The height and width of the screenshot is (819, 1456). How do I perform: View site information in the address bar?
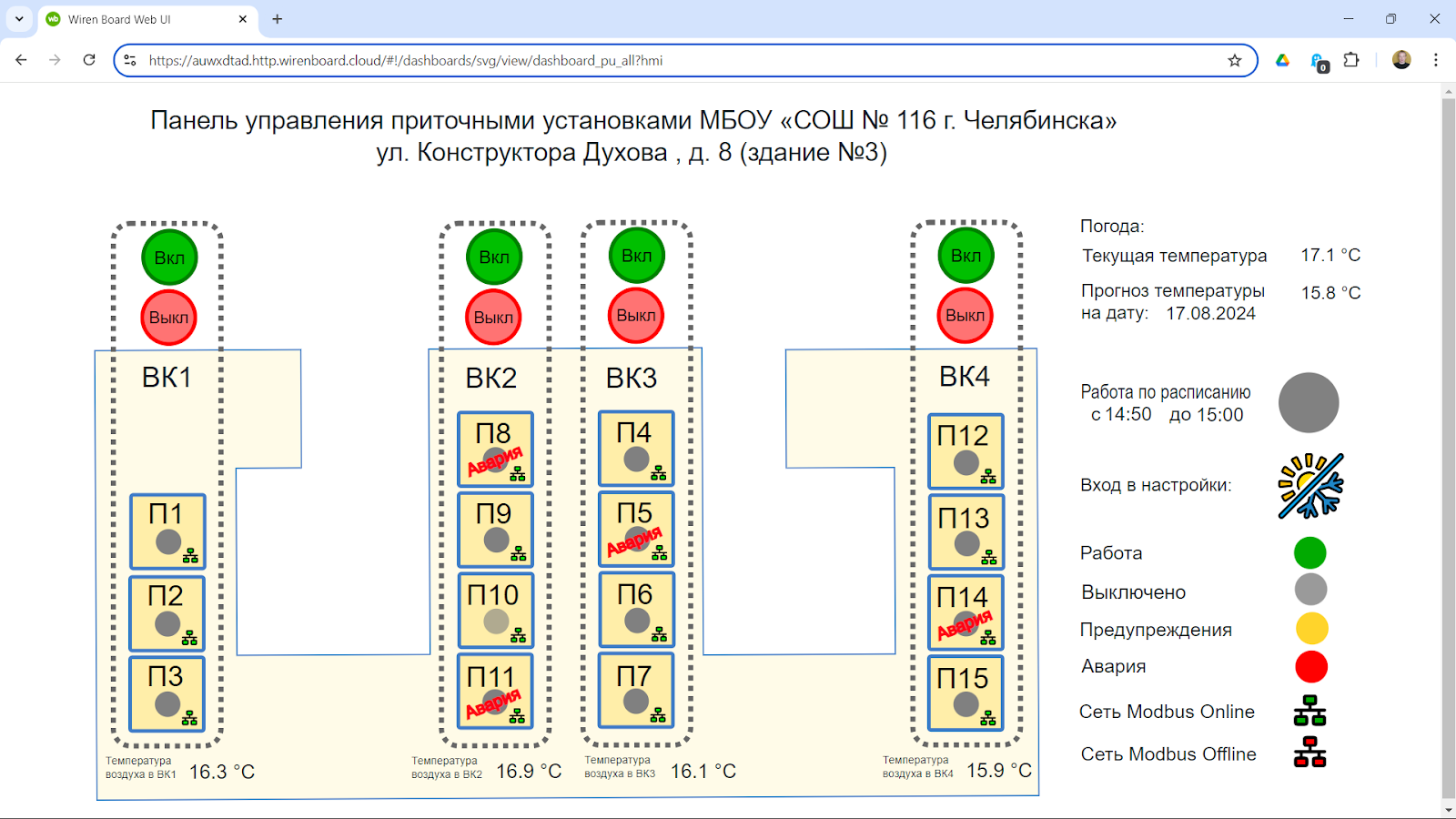click(130, 60)
